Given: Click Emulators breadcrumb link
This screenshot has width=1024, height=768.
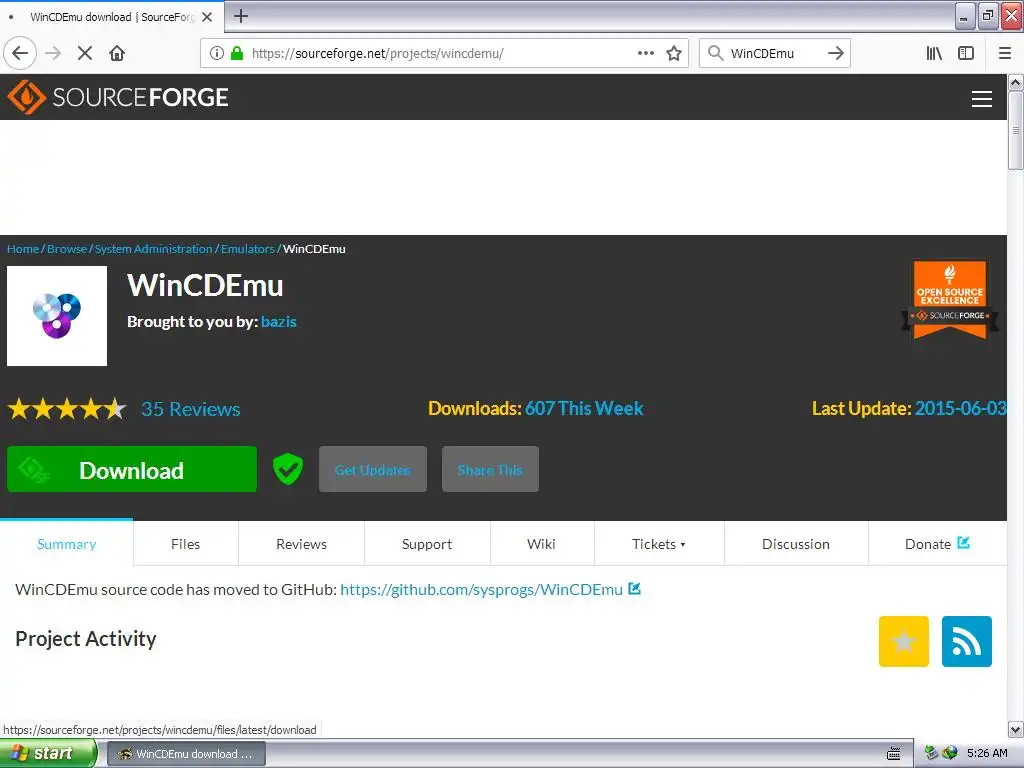Looking at the screenshot, I should 248,249.
